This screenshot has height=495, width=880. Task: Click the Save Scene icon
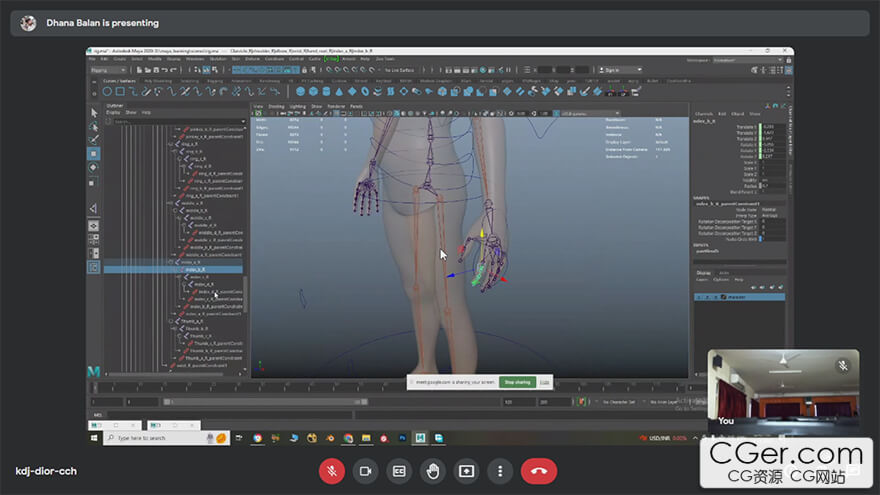(156, 70)
